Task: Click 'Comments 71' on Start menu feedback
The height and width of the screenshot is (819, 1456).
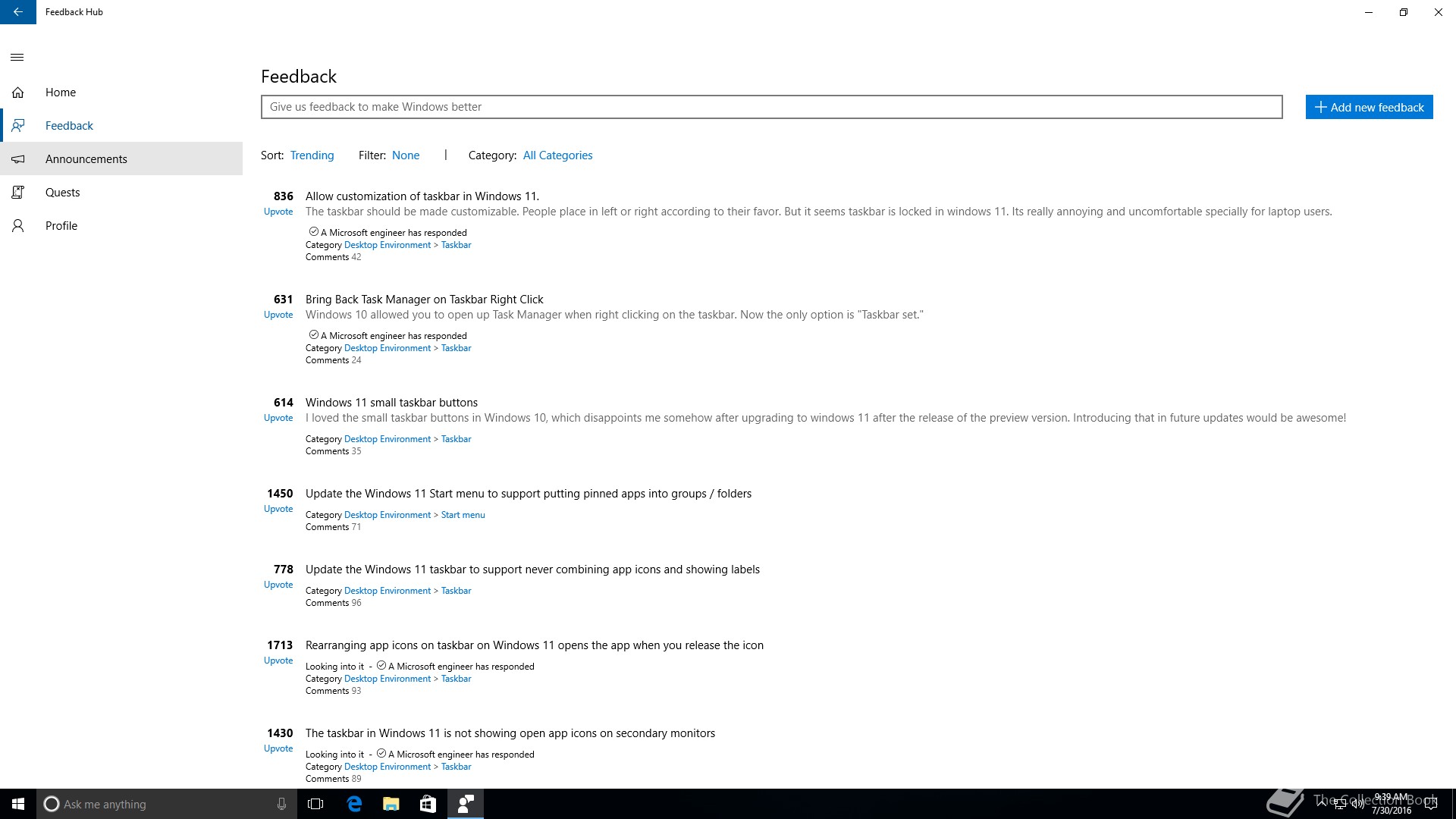Action: (x=334, y=527)
